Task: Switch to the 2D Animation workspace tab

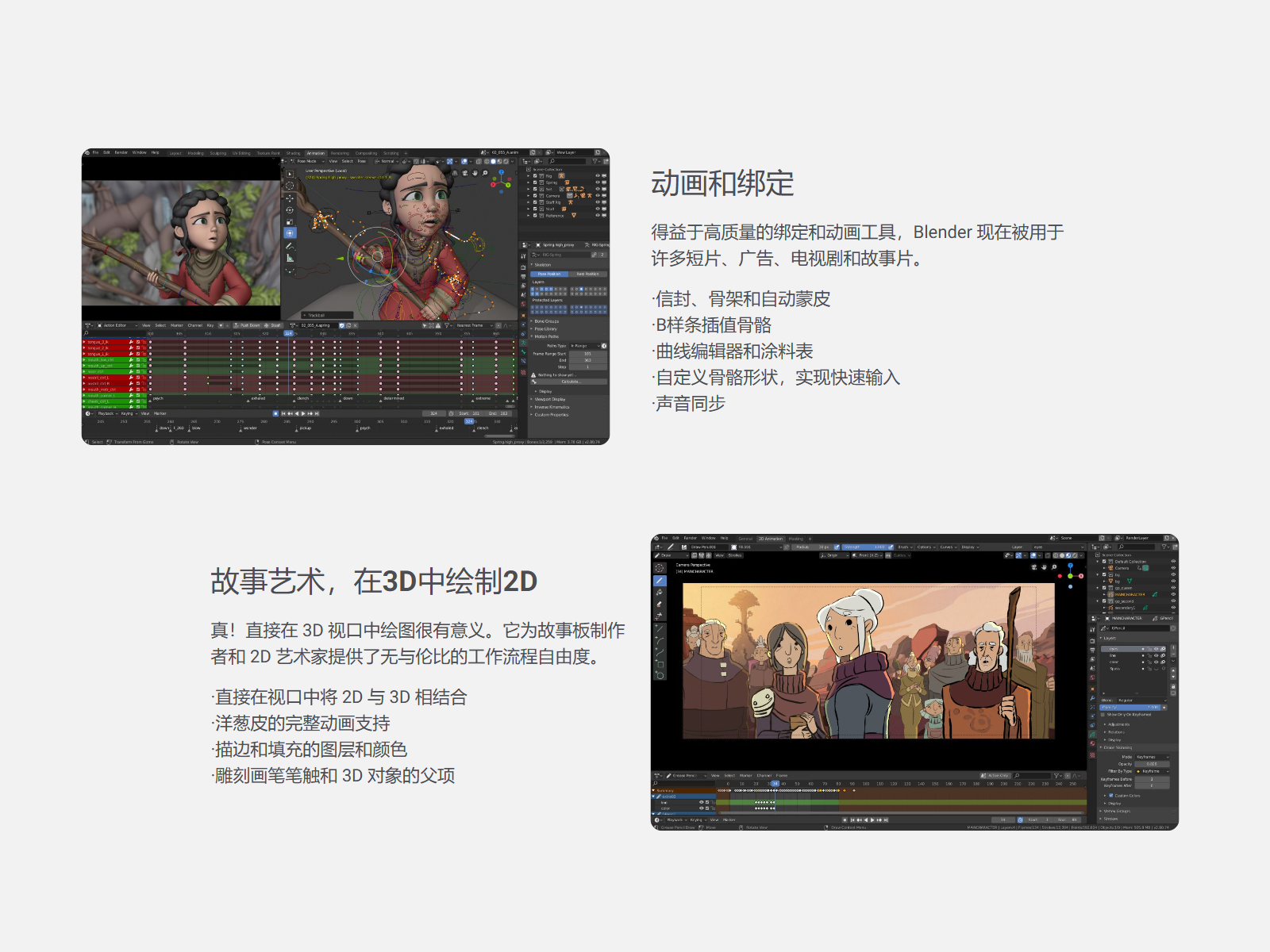Action: click(771, 539)
